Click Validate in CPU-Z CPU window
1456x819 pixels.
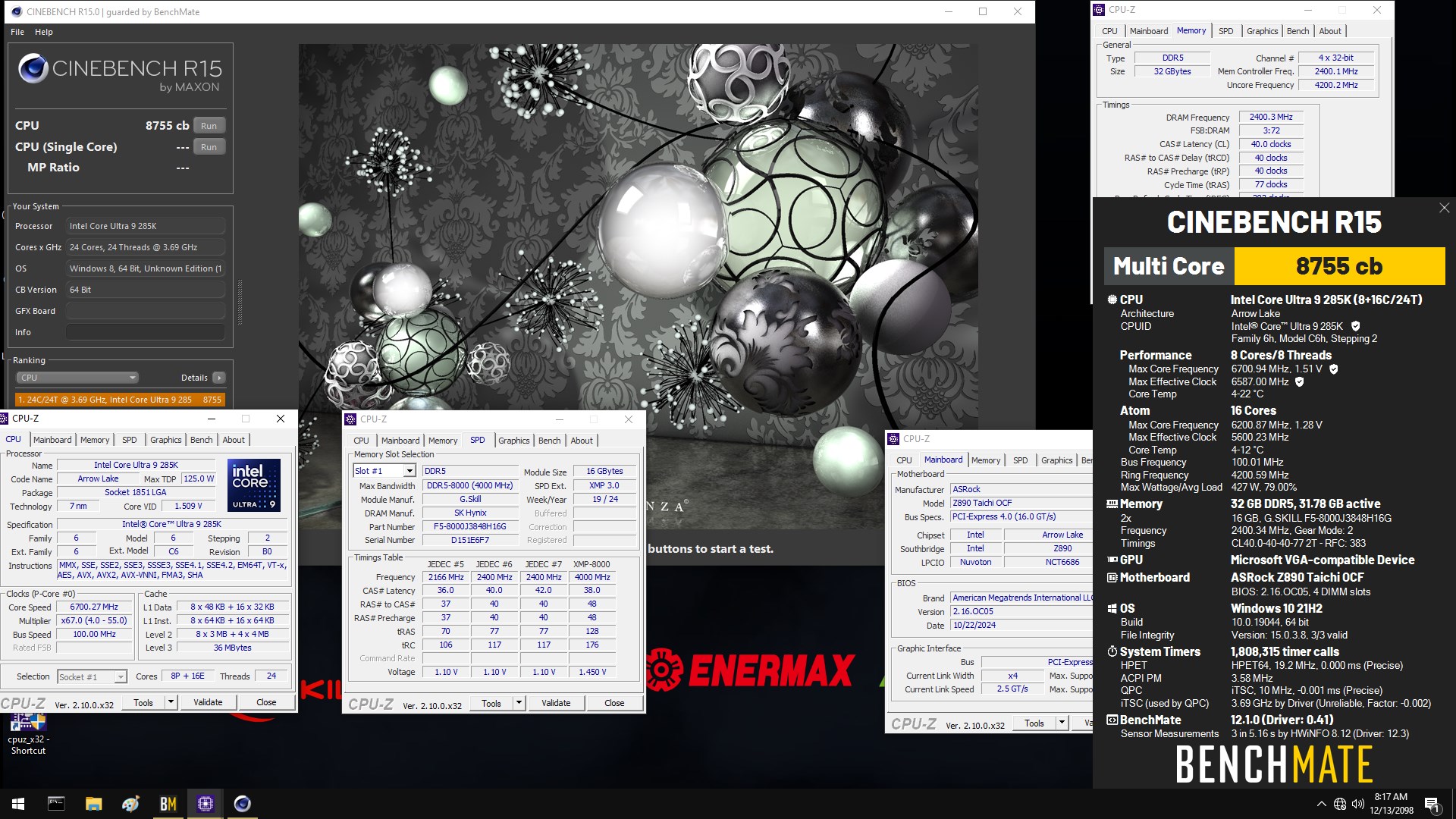click(208, 702)
